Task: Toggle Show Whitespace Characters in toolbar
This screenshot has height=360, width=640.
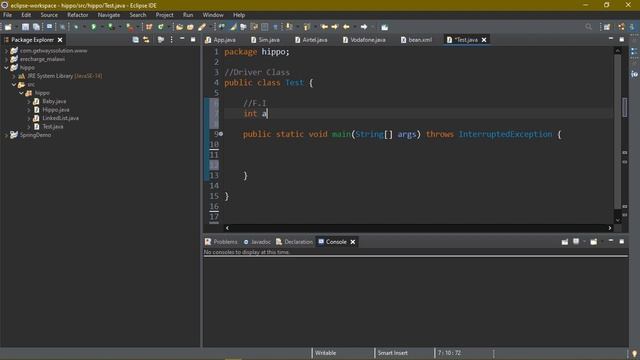Action: pyautogui.click(x=276, y=27)
